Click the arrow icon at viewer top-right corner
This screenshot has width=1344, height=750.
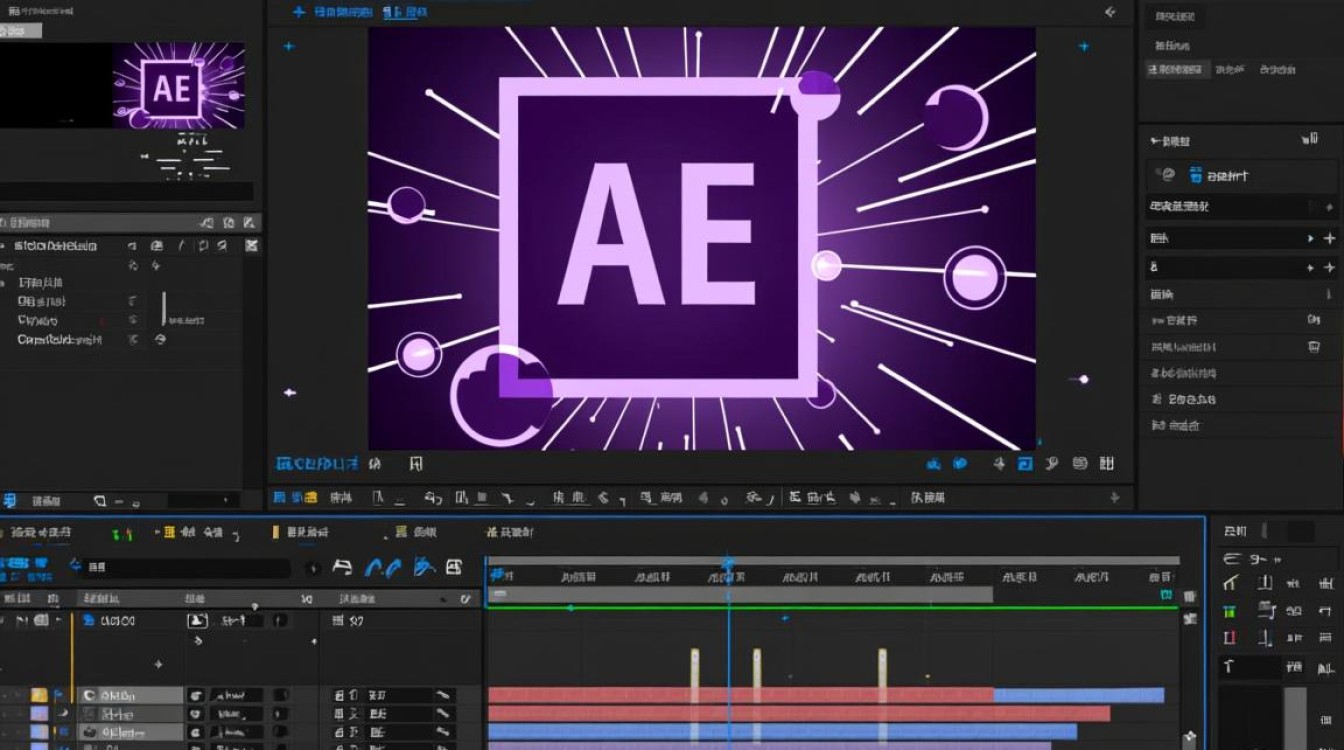(x=1109, y=12)
